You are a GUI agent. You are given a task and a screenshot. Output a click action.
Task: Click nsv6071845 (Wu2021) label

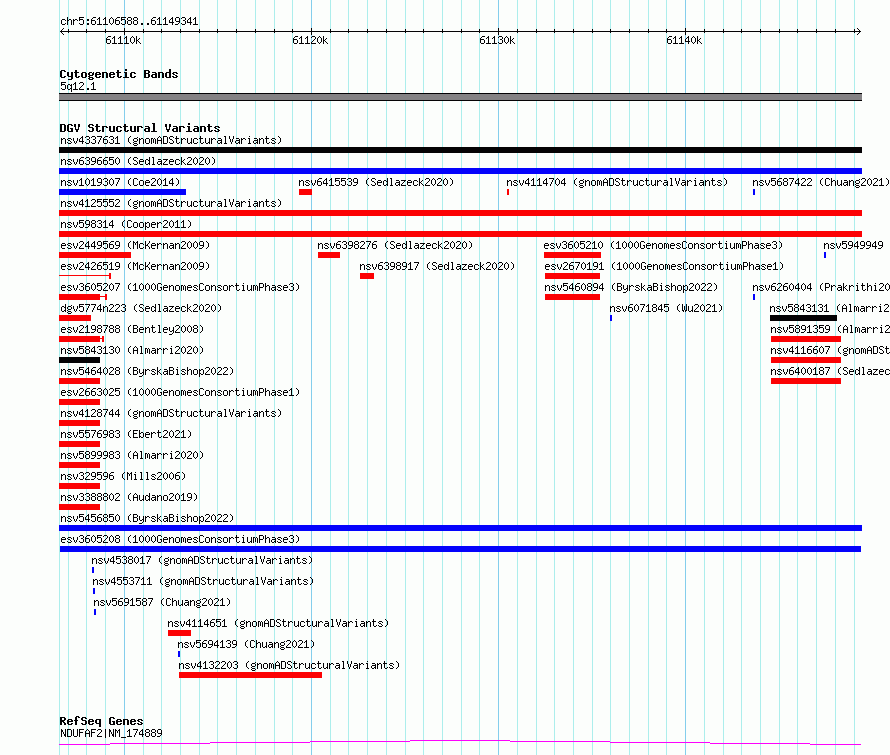pyautogui.click(x=666, y=308)
